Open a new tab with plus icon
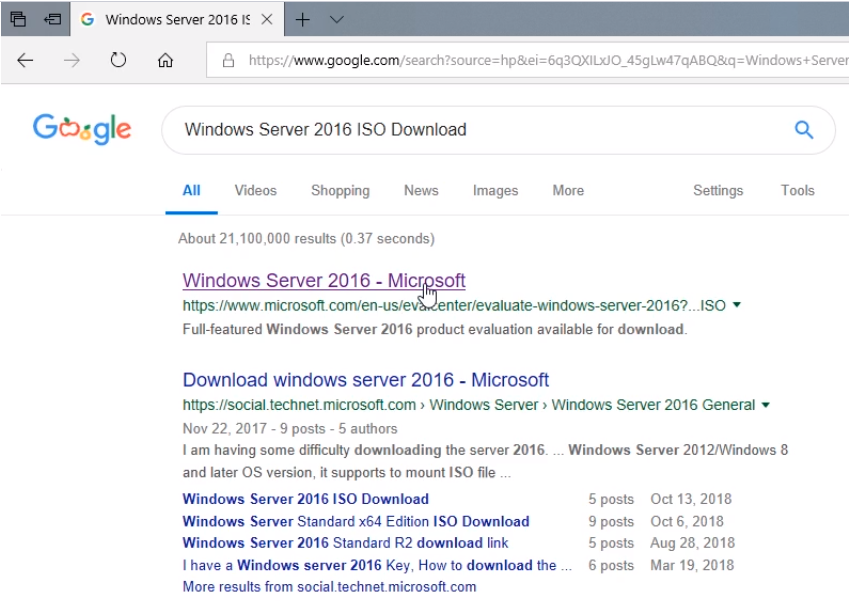Screen dimensions: 849x615 [303, 19]
